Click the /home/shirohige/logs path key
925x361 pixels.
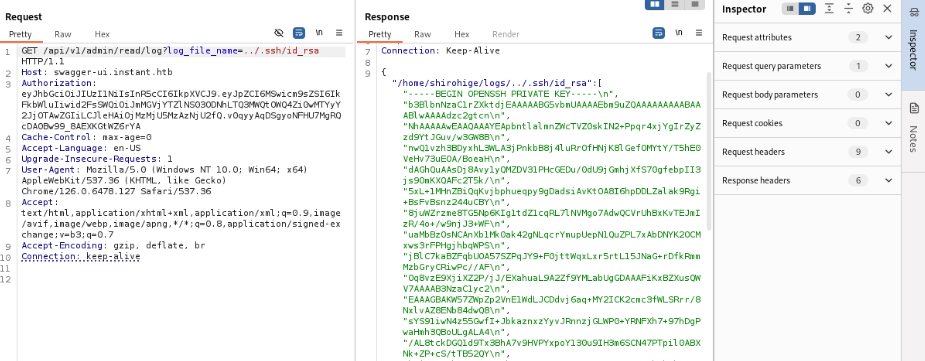(x=496, y=83)
